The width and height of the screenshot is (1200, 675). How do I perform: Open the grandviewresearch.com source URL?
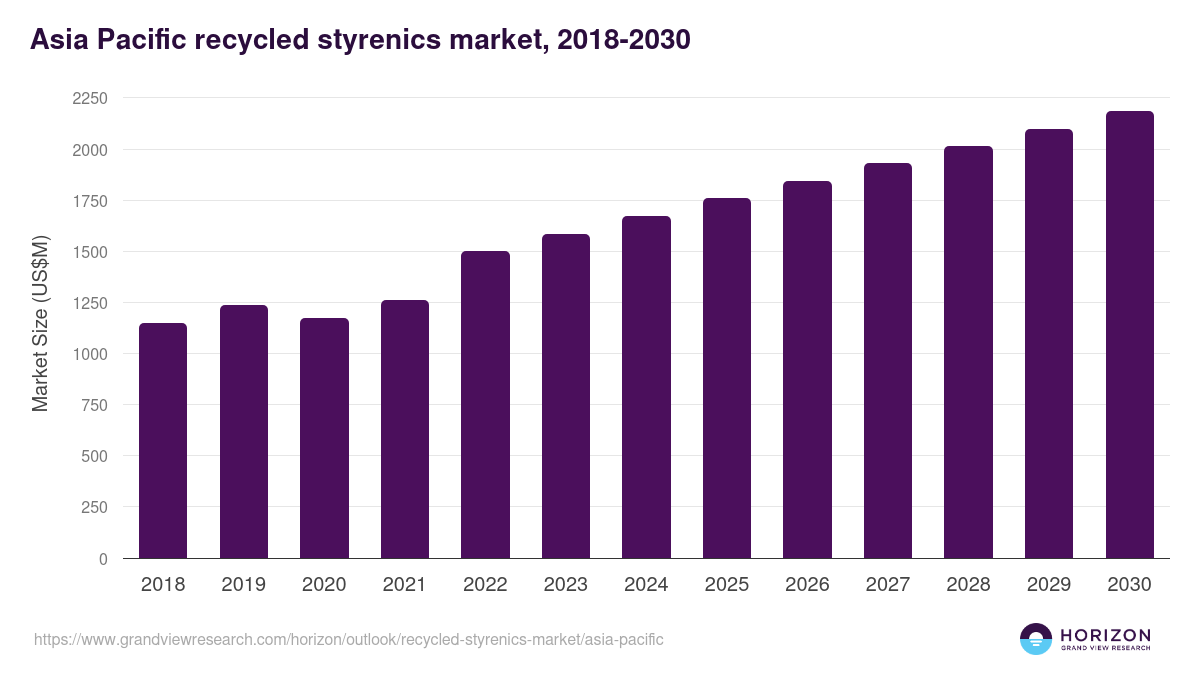[349, 639]
